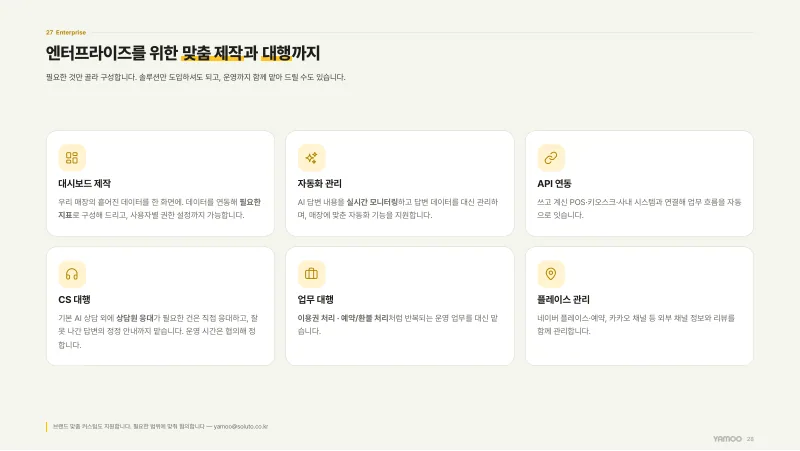
Task: Click the bold 상담원 응대 text
Action: click(135, 318)
